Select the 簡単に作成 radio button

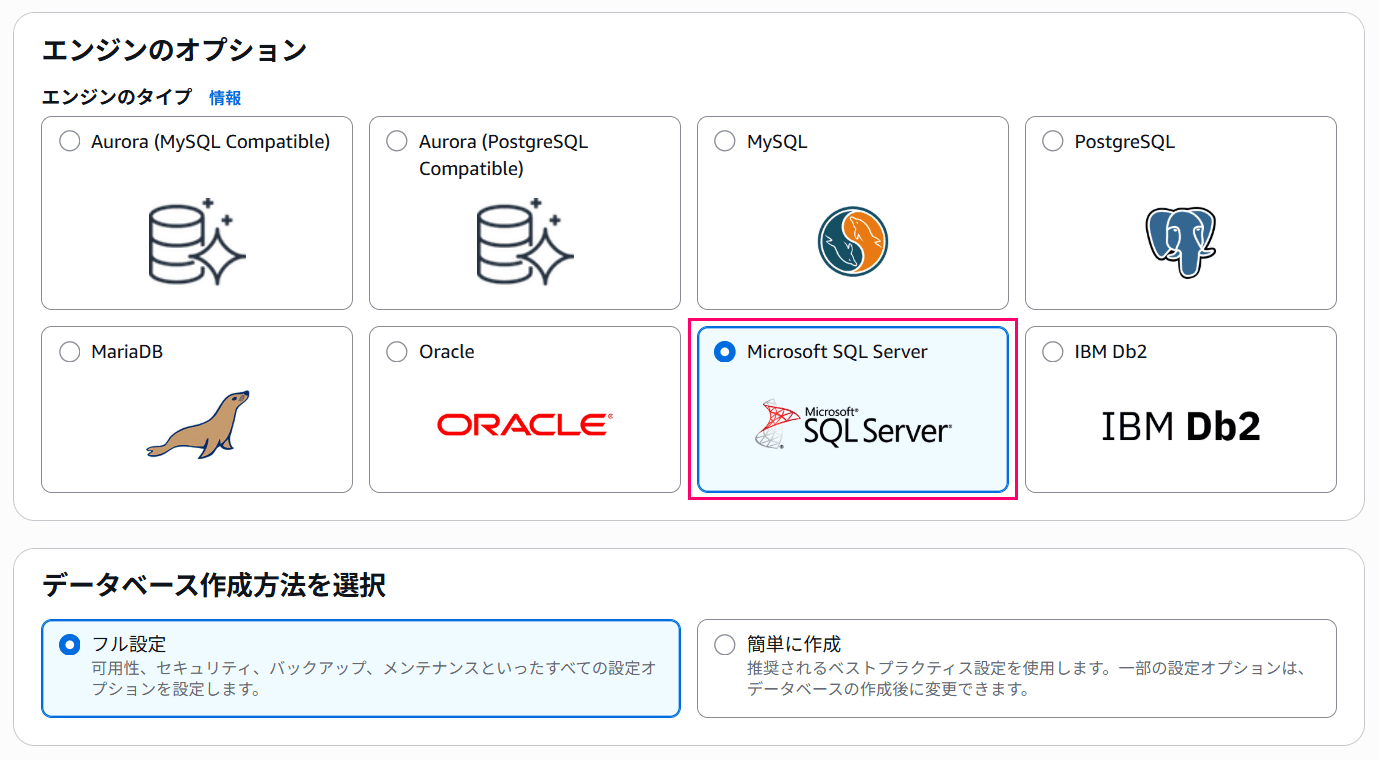click(x=725, y=645)
